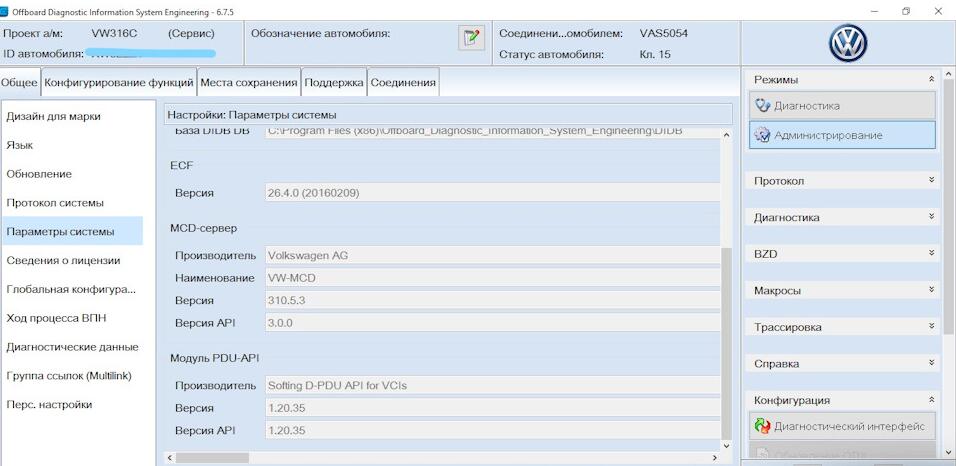Open the Соединения tab
The width and height of the screenshot is (956, 466).
pyautogui.click(x=403, y=82)
